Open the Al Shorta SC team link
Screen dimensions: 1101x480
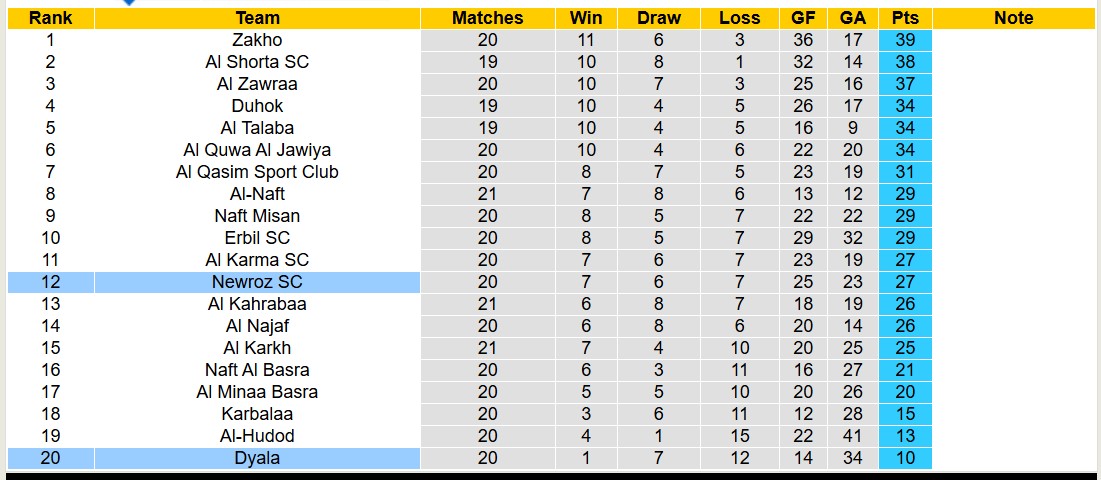coord(257,62)
